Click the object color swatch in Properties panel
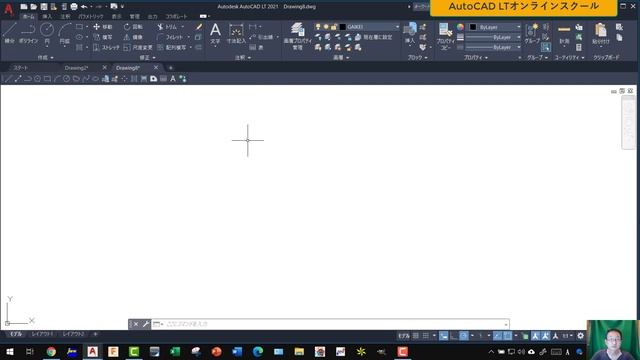Screen dimensions: 640x360 click(473, 27)
